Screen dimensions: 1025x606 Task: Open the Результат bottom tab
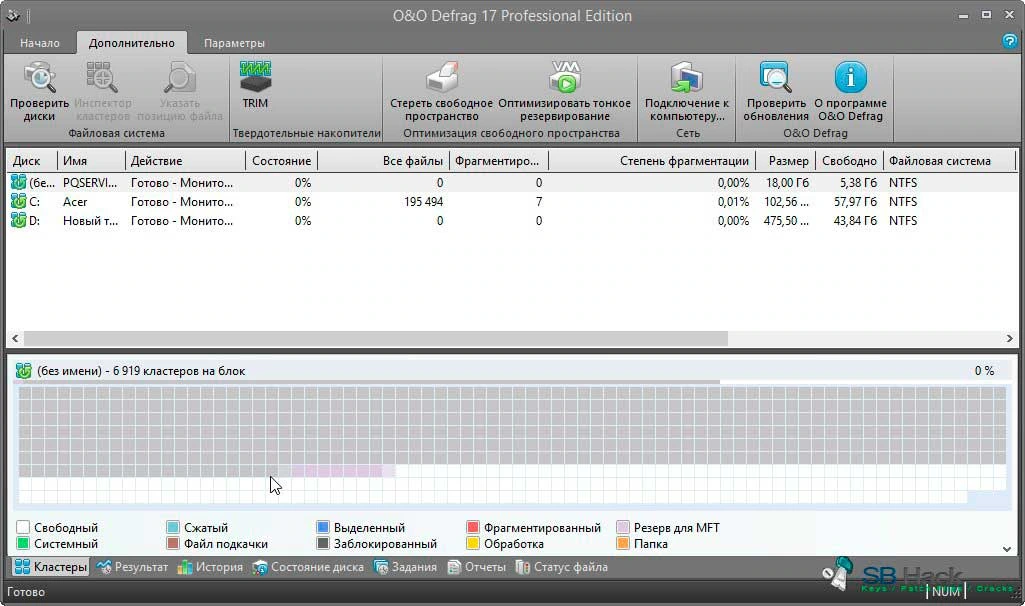tap(132, 567)
